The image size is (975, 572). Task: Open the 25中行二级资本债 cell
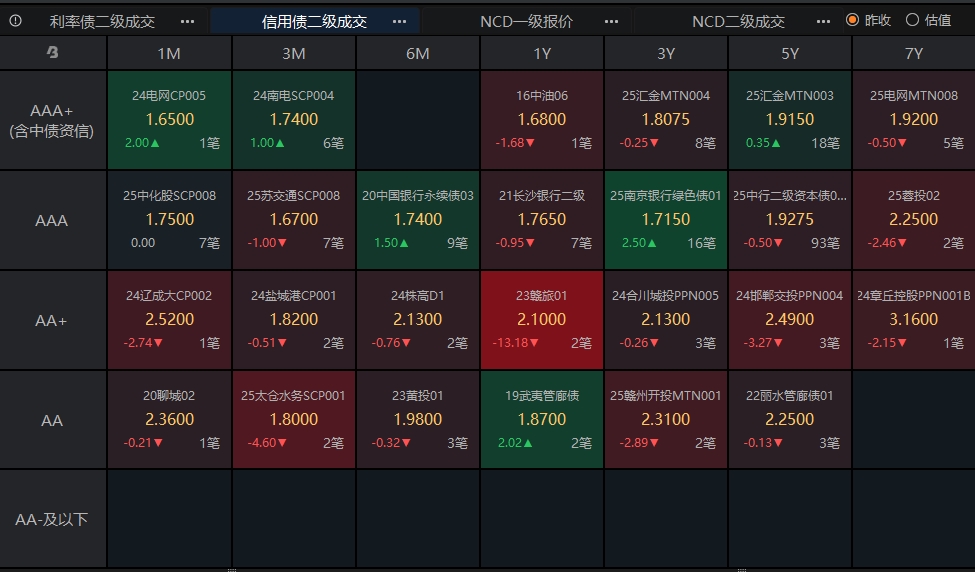coord(790,220)
